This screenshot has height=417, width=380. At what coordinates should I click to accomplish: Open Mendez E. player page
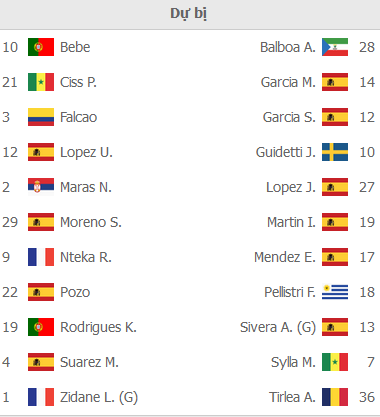tap(285, 257)
